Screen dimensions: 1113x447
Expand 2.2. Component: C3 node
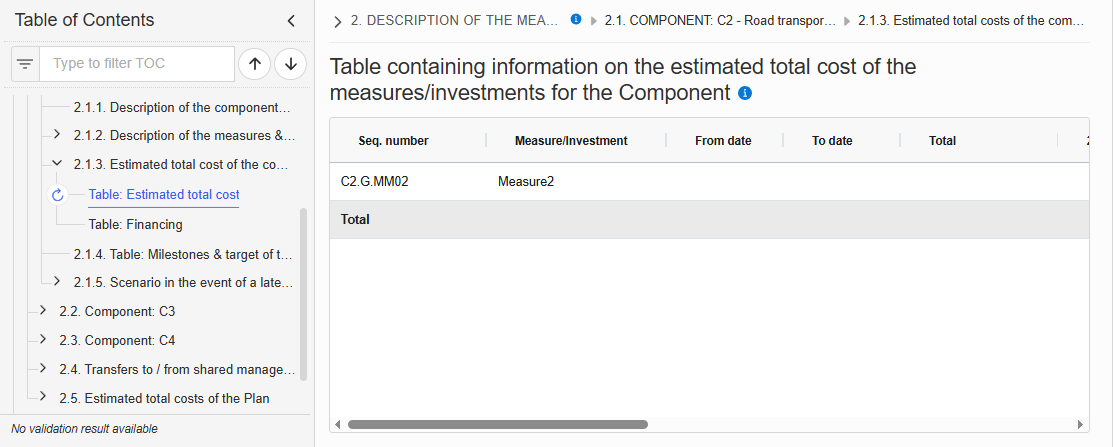coord(43,310)
